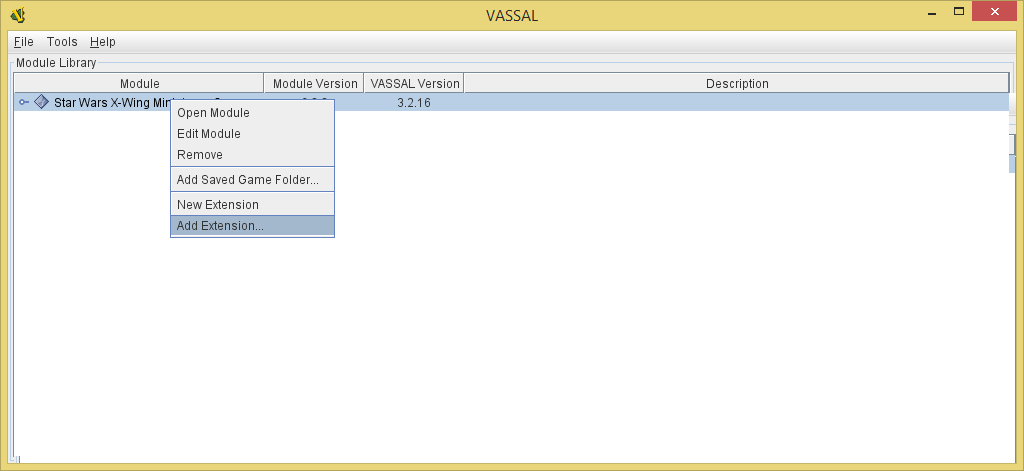Click Remove in the context menu
The width and height of the screenshot is (1024, 471).
200,155
